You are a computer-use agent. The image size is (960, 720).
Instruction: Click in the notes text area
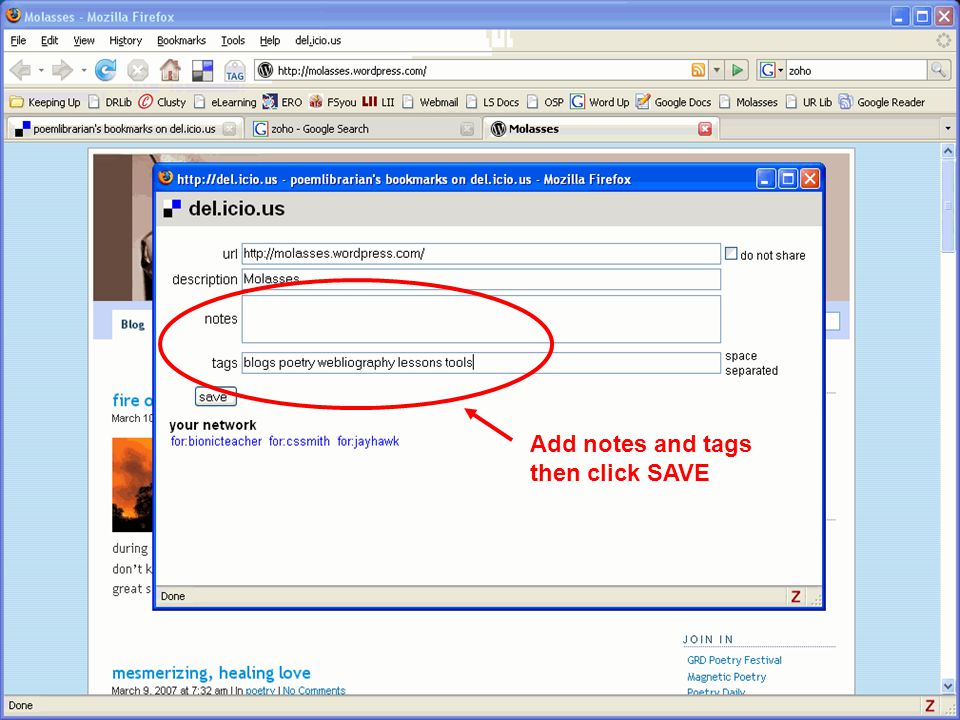(x=481, y=319)
